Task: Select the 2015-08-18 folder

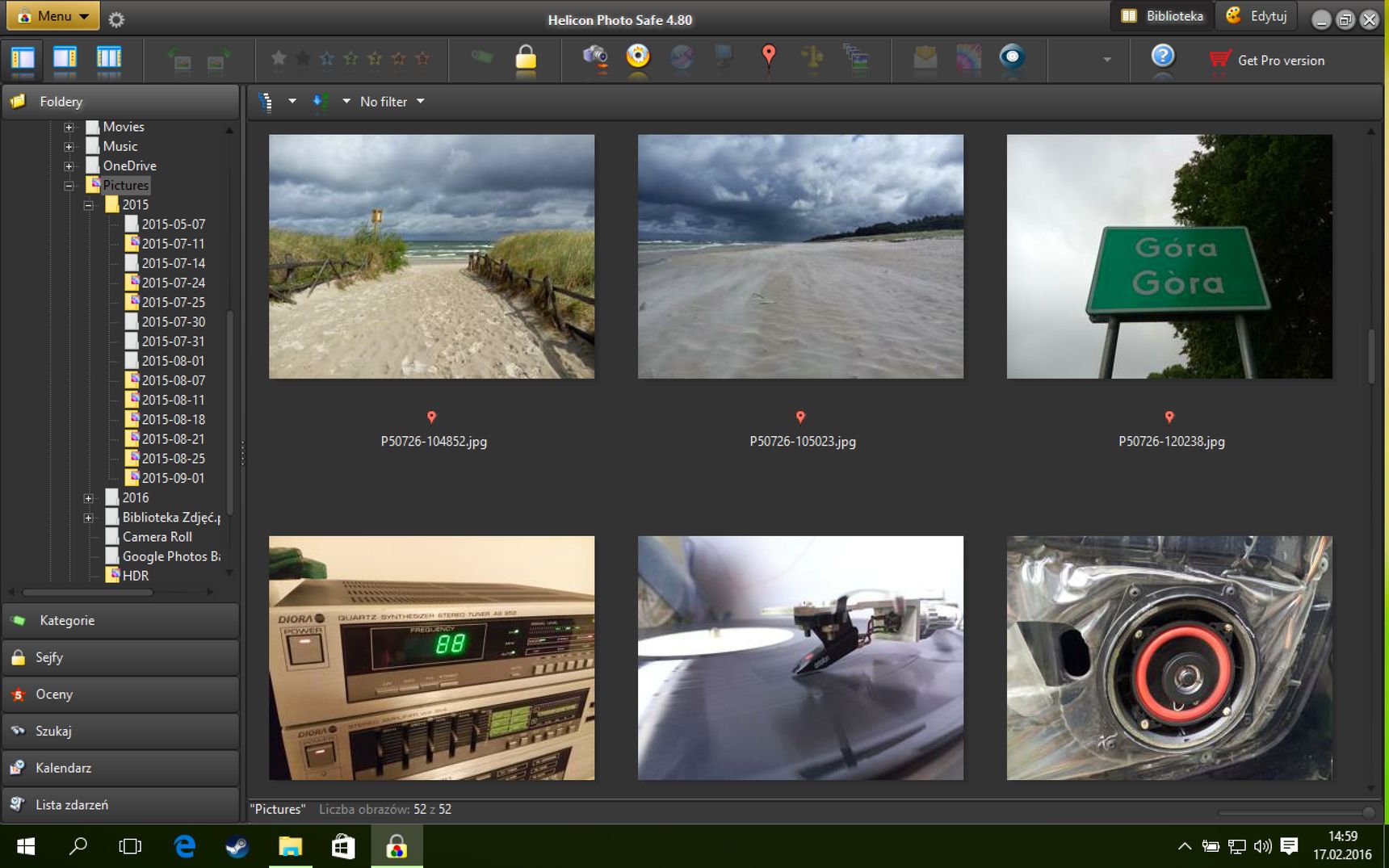Action: (166, 419)
